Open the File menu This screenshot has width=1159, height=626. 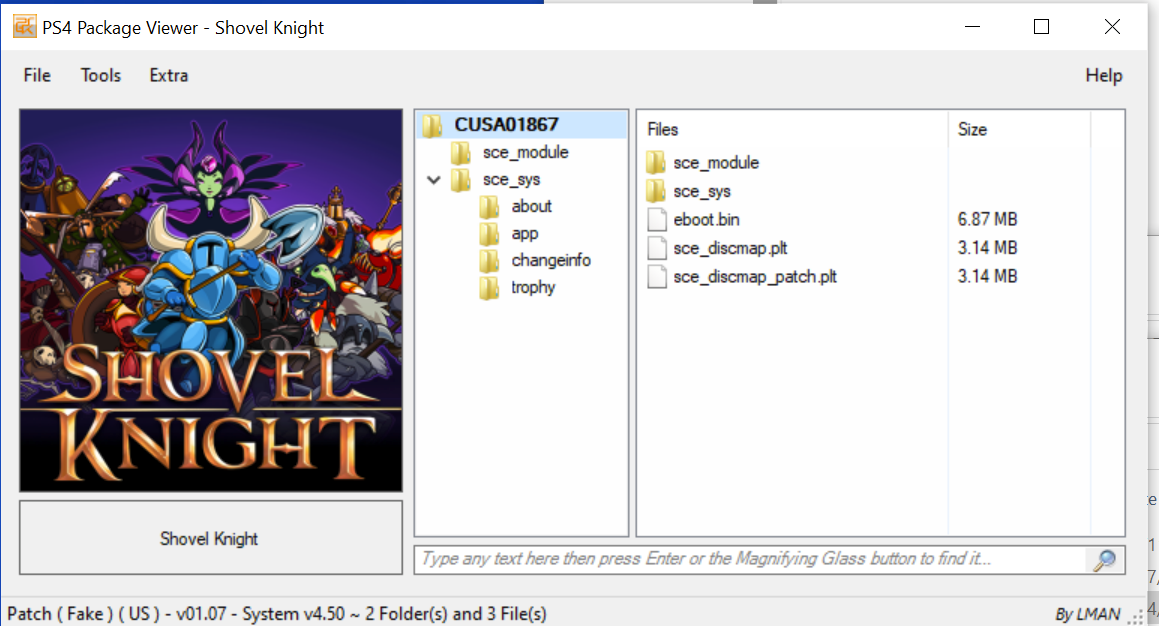(37, 75)
